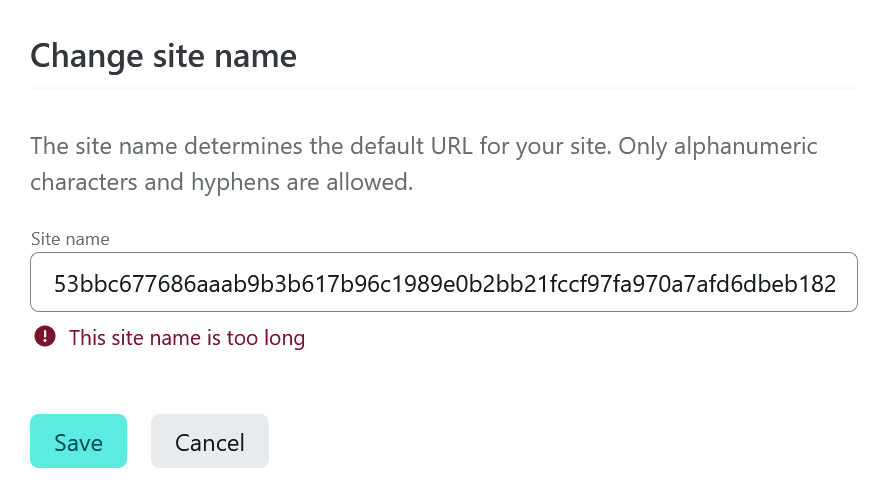The image size is (887, 499).
Task: Click the description paragraph about default URL
Action: coord(424,164)
